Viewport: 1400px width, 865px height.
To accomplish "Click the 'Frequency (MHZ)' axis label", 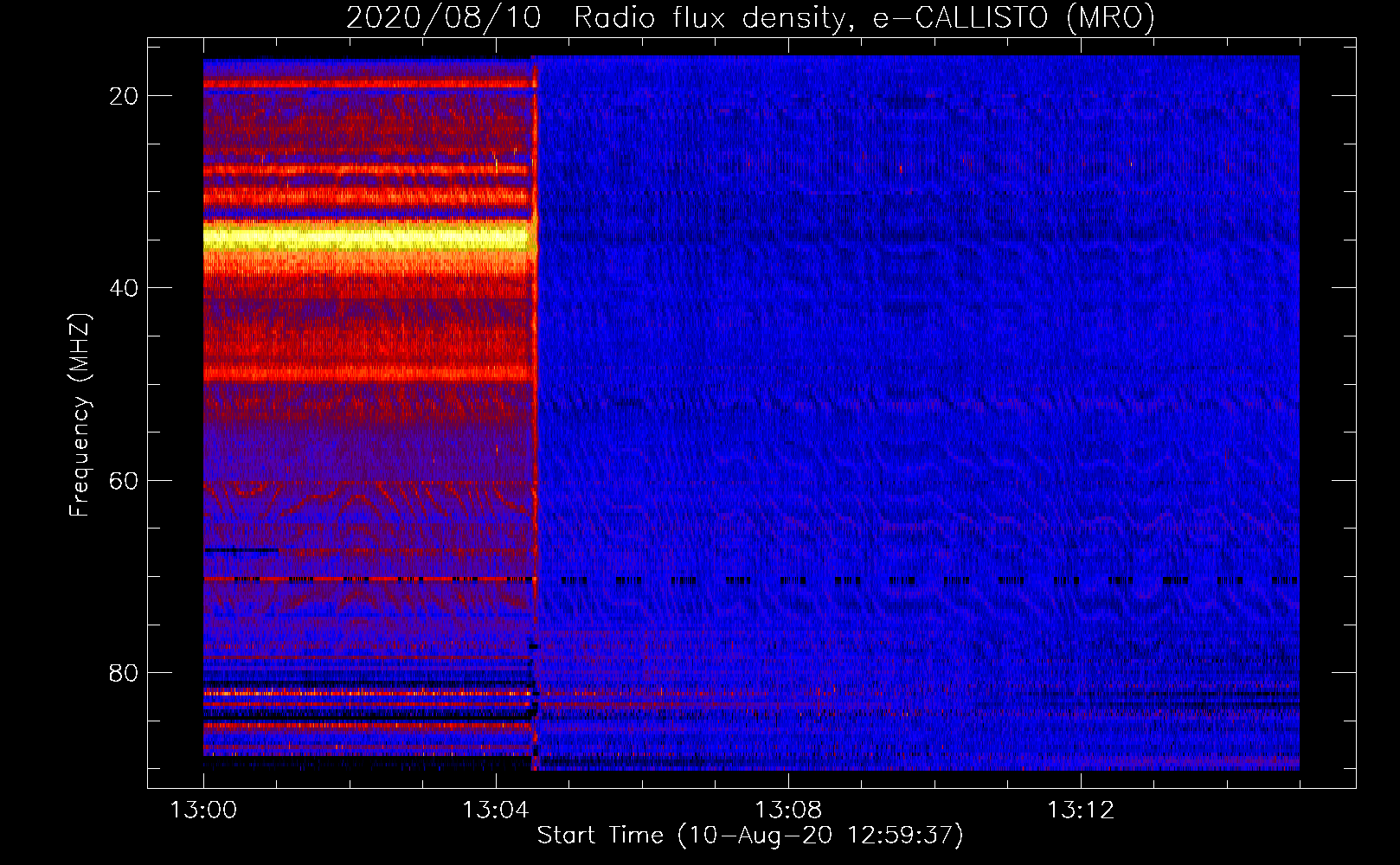I will tap(80, 415).
